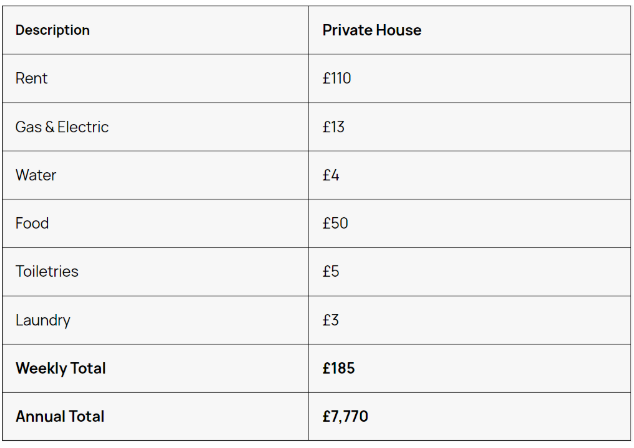Click the Annual Total label
Screen dimensions: 634x448
[x=60, y=416]
